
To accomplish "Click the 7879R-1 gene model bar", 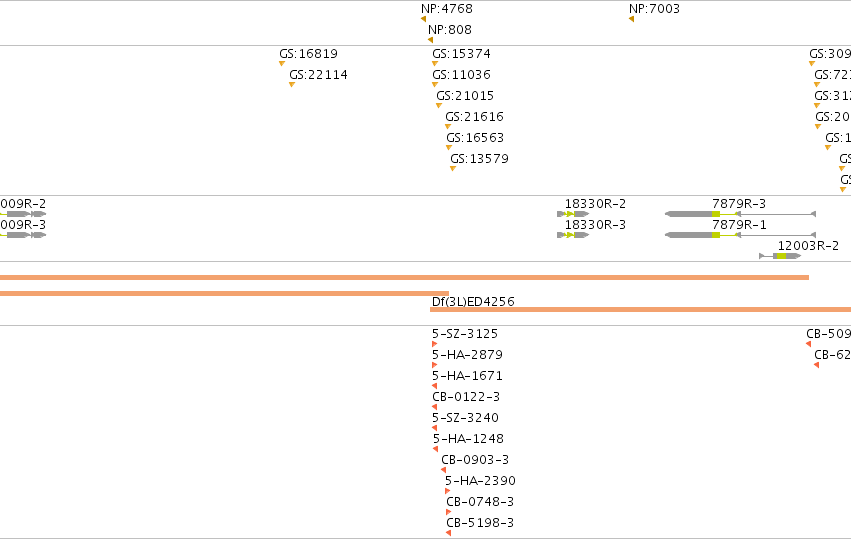I will (x=740, y=235).
